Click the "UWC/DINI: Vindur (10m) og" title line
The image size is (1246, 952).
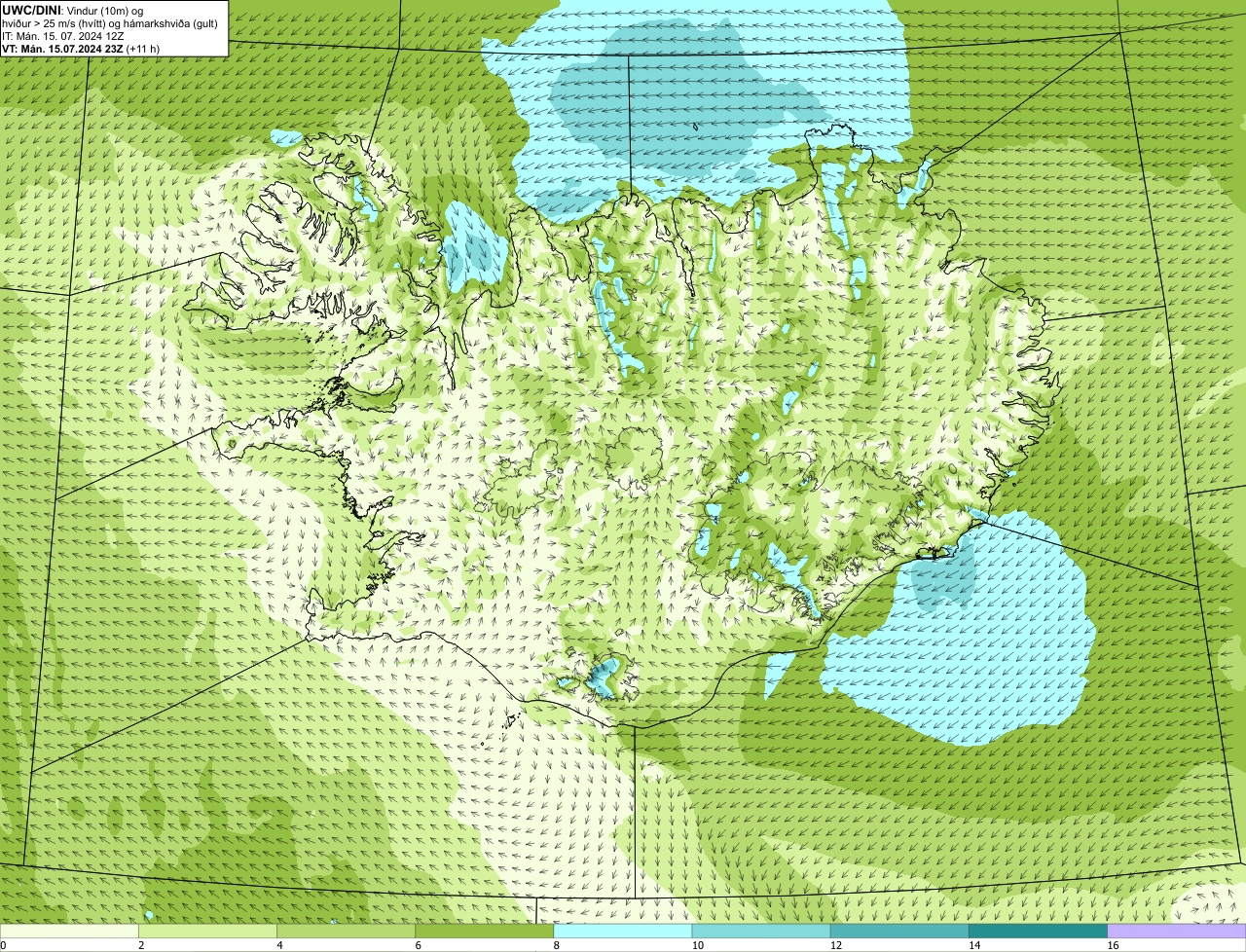pyautogui.click(x=72, y=9)
